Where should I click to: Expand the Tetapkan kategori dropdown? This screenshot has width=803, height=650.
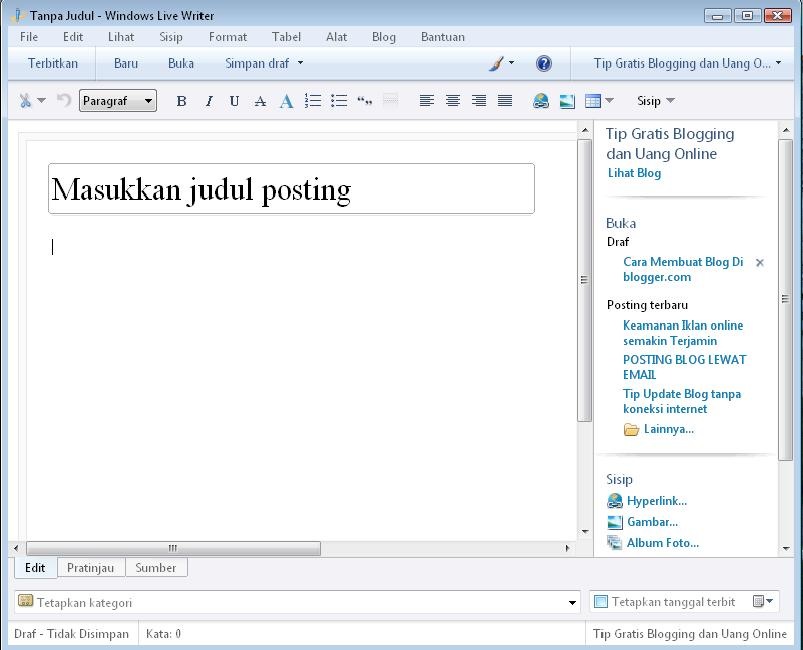[573, 603]
